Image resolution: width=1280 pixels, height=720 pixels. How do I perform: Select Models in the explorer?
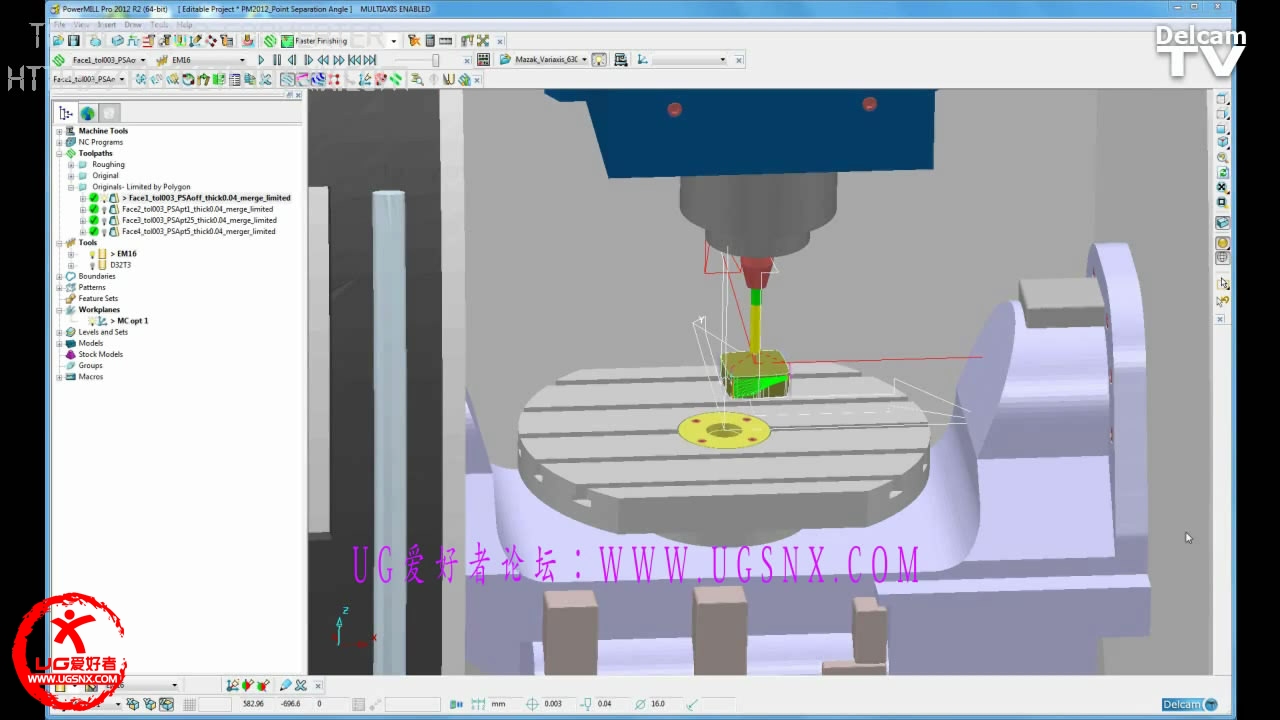pos(91,343)
